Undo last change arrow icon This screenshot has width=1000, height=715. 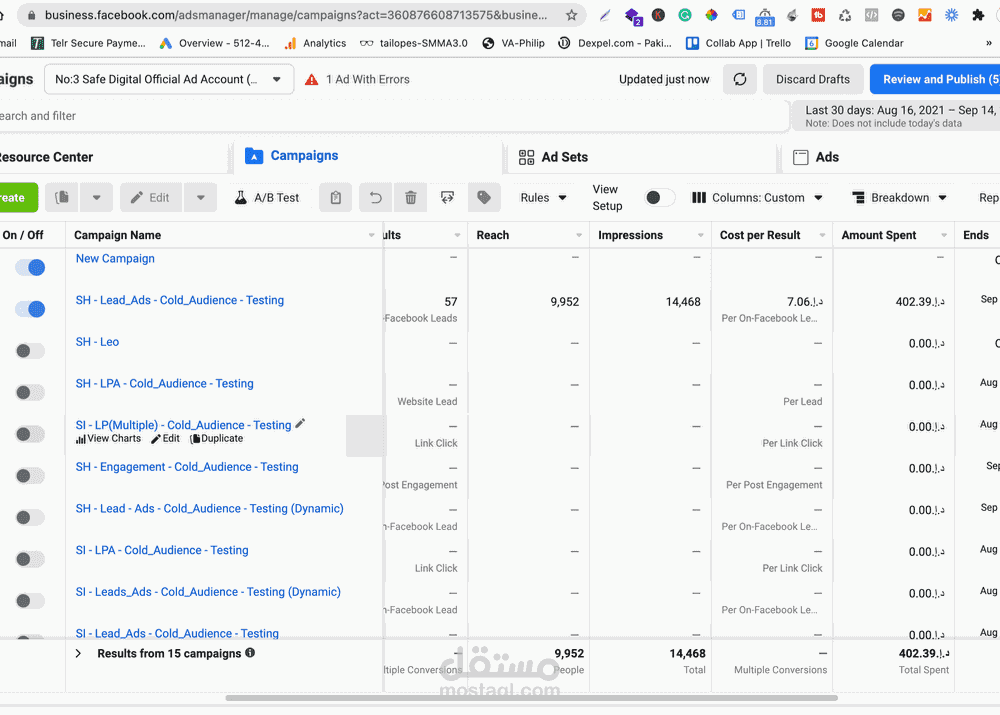376,198
